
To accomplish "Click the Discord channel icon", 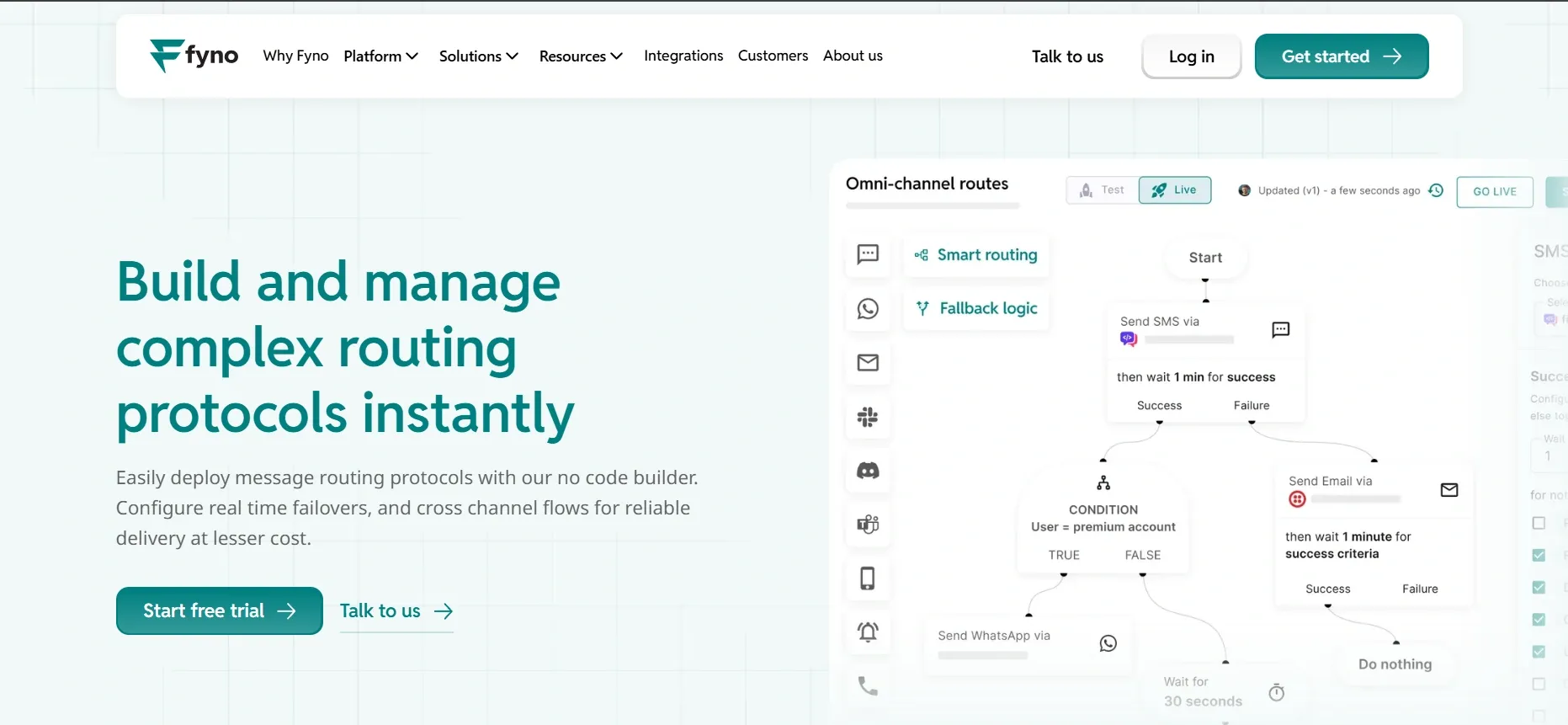I will click(868, 471).
